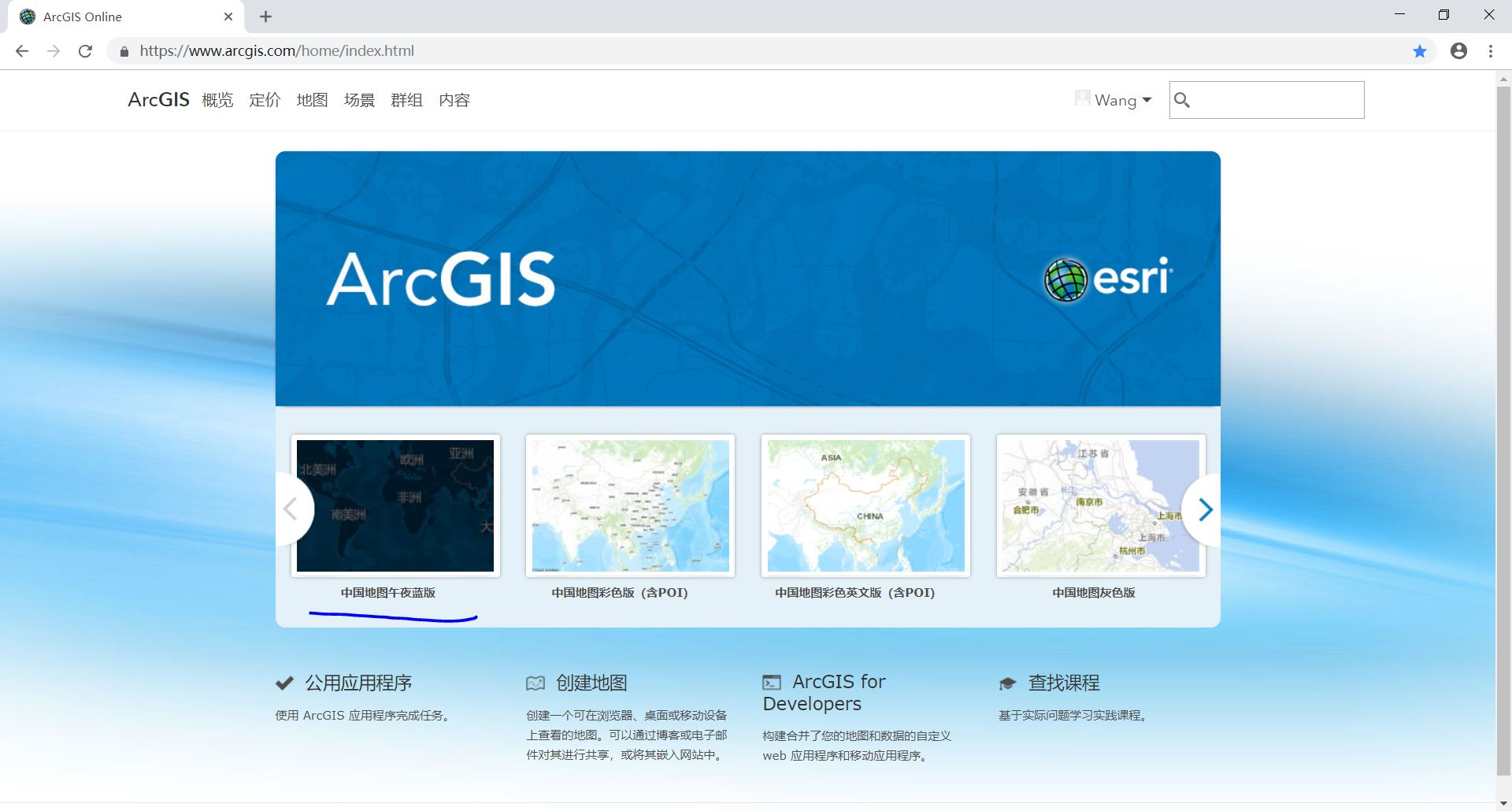
Task: Click the browser profile account icon
Action: click(x=1458, y=50)
